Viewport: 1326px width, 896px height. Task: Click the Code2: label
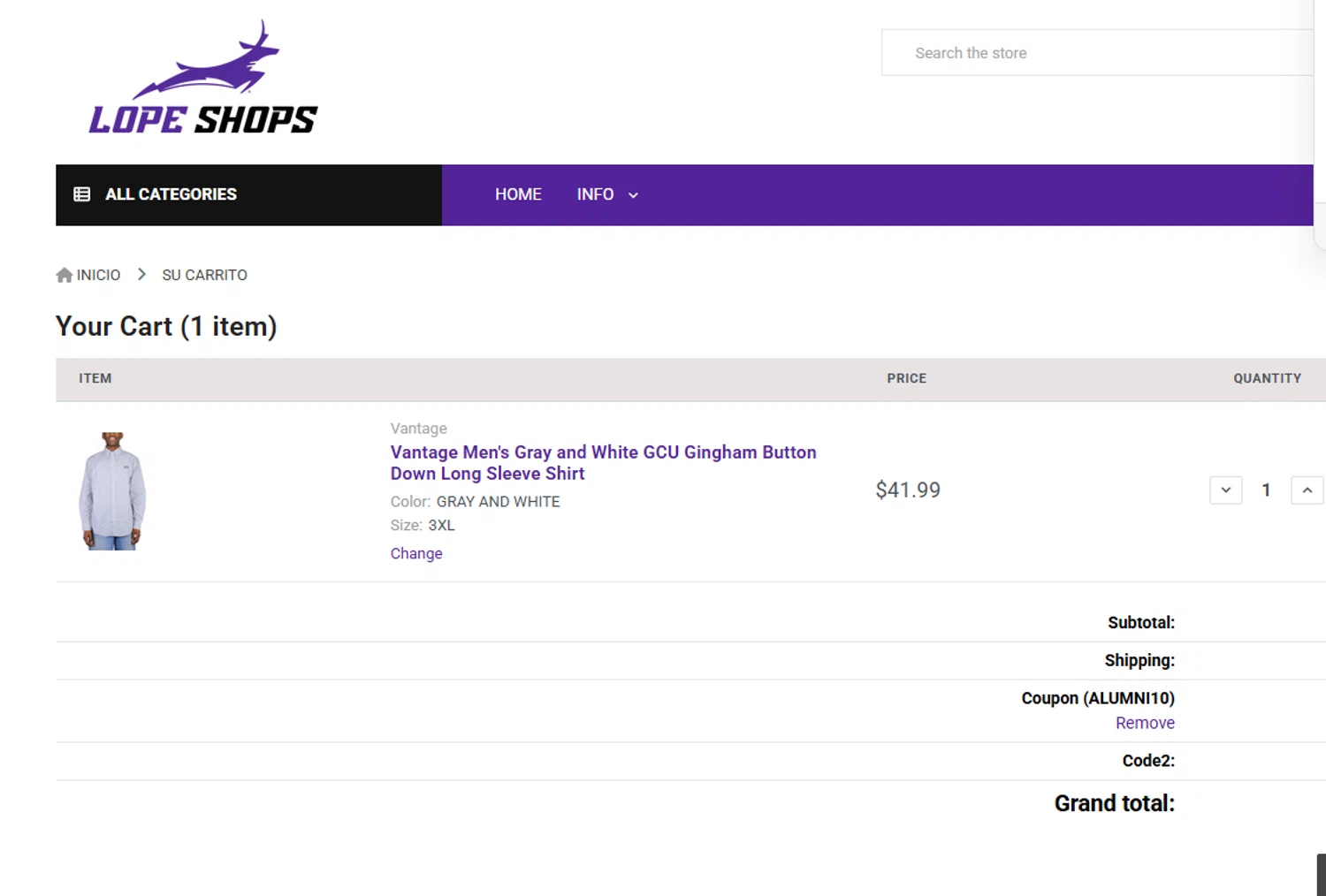click(1148, 761)
